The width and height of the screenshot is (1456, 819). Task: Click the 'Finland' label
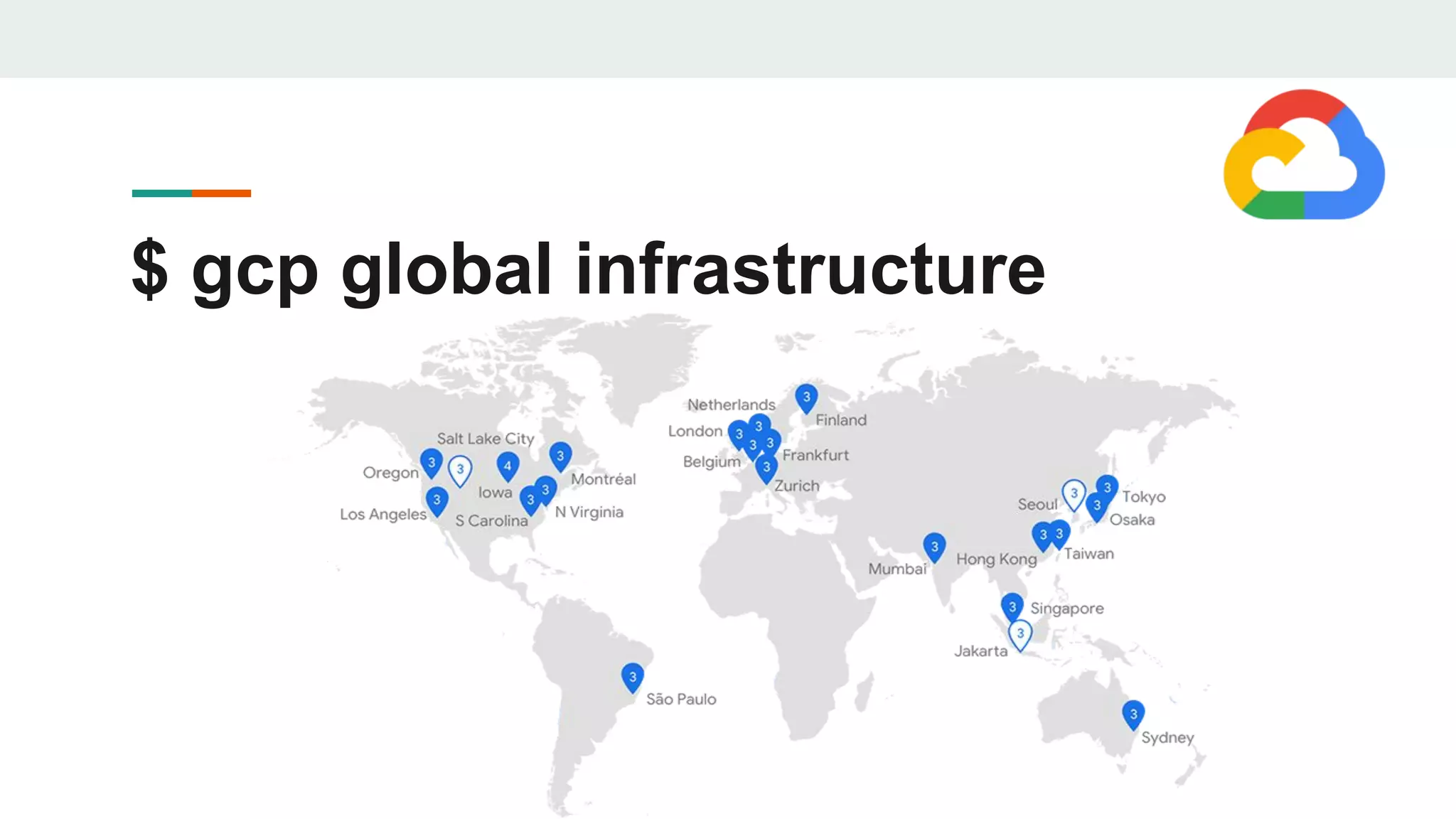pyautogui.click(x=841, y=421)
